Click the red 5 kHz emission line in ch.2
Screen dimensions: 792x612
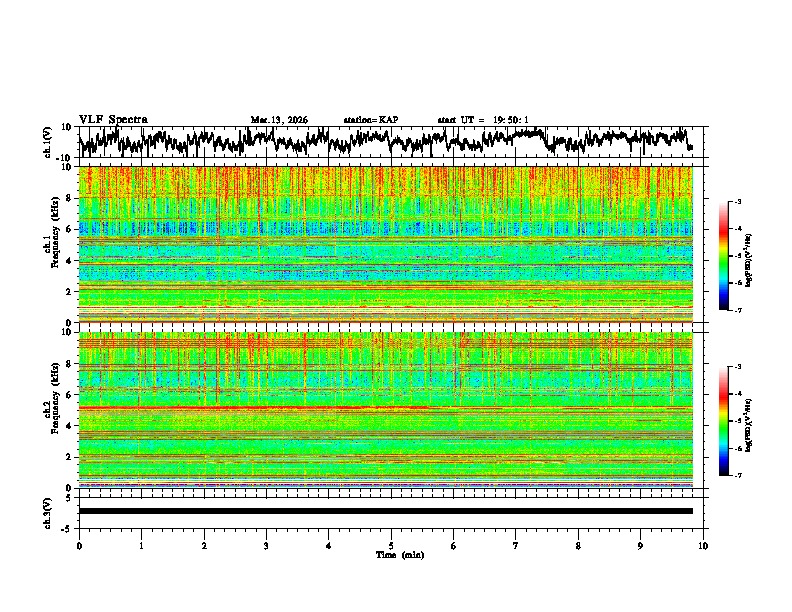coord(253,407)
